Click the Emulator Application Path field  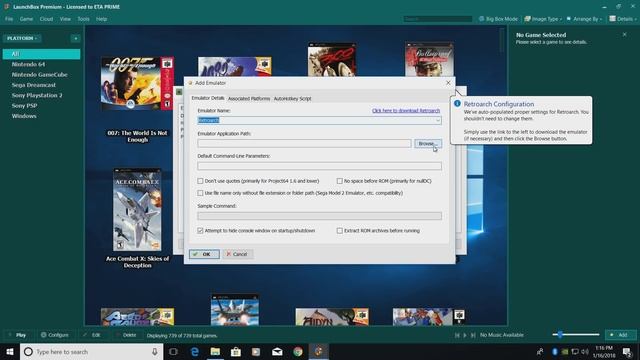tap(304, 143)
